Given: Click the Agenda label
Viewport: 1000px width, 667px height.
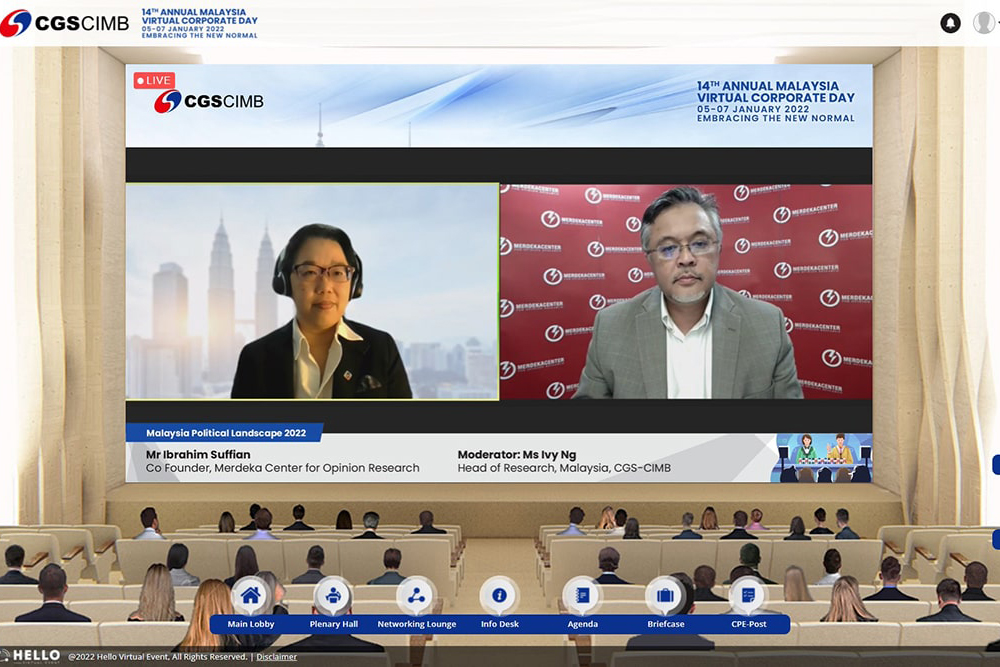Looking at the screenshot, I should click(x=582, y=624).
